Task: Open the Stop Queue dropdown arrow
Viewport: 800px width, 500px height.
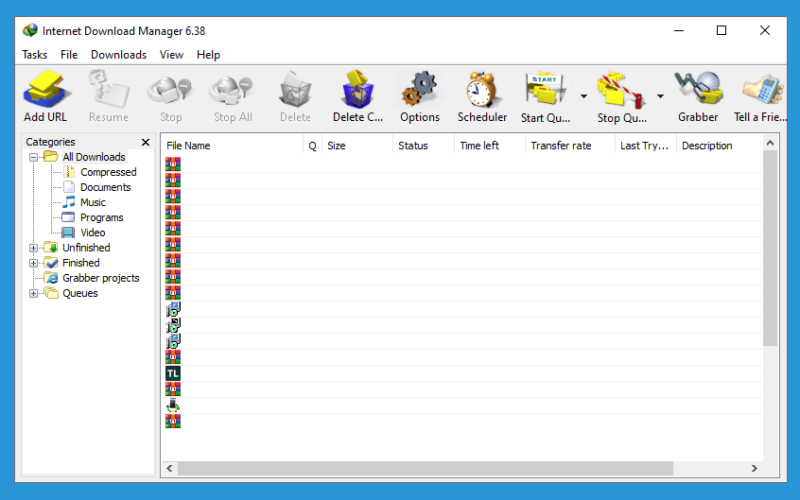Action: [660, 96]
